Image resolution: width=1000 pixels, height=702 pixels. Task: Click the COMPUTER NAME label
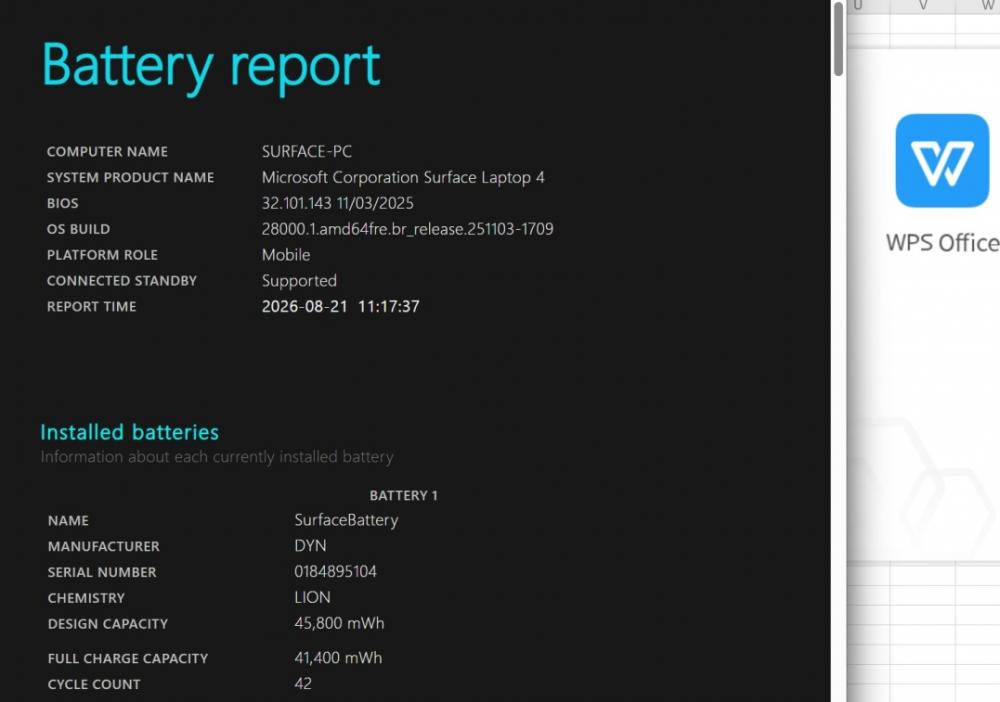pyautogui.click(x=107, y=152)
